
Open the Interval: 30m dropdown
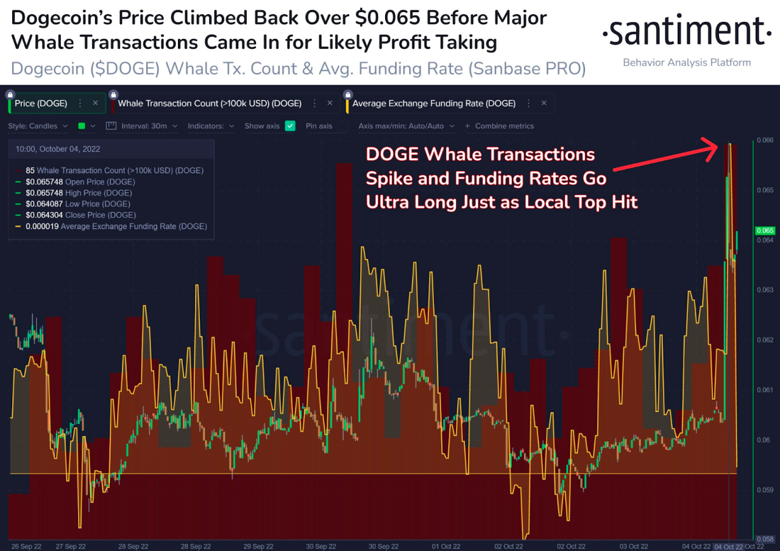(x=149, y=126)
